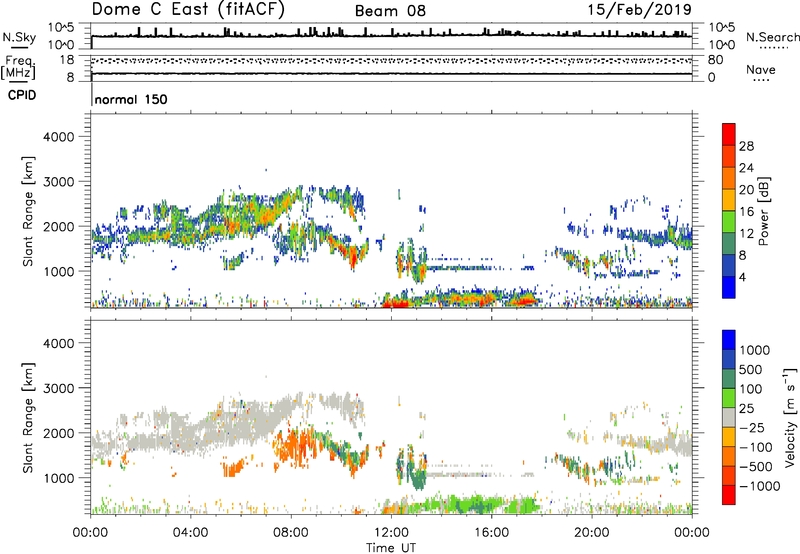800x554 pixels.
Task: Pick the Power bar segment between 20 and 24
Action: 729,179
